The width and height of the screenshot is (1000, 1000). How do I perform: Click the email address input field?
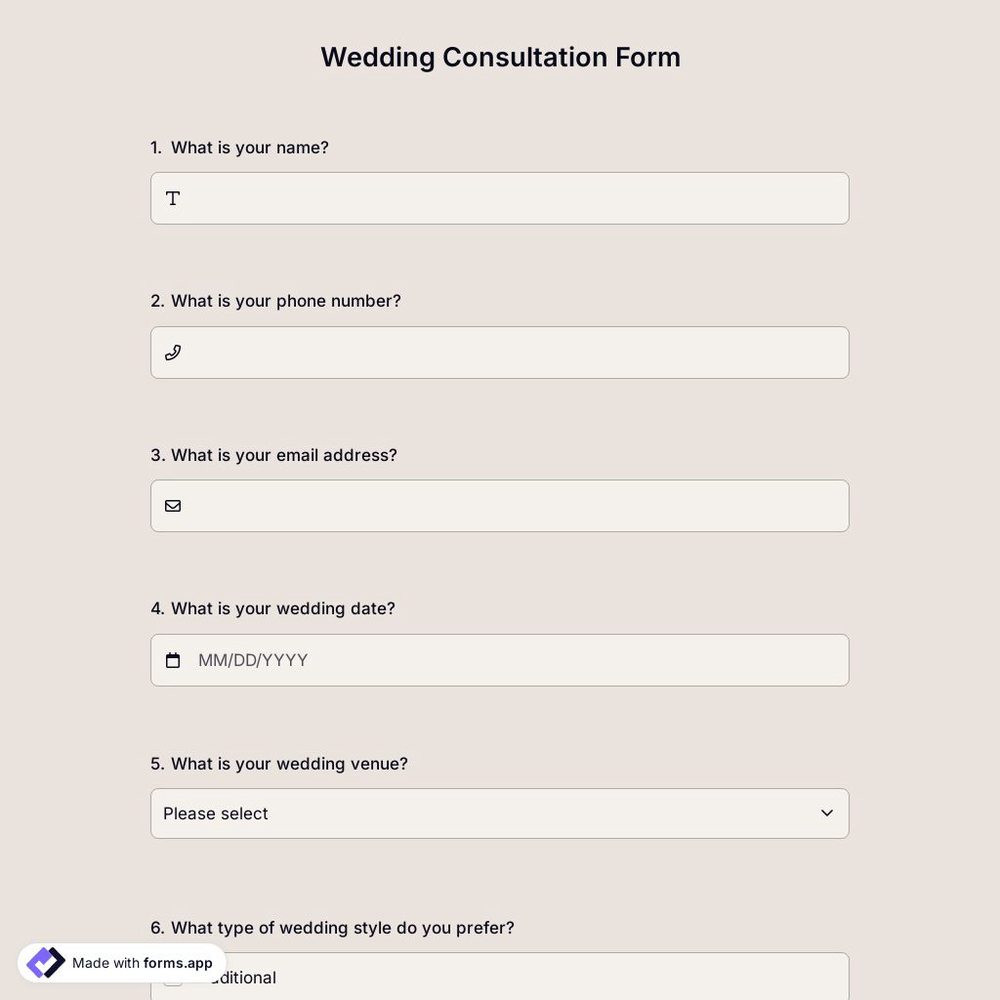tap(500, 506)
